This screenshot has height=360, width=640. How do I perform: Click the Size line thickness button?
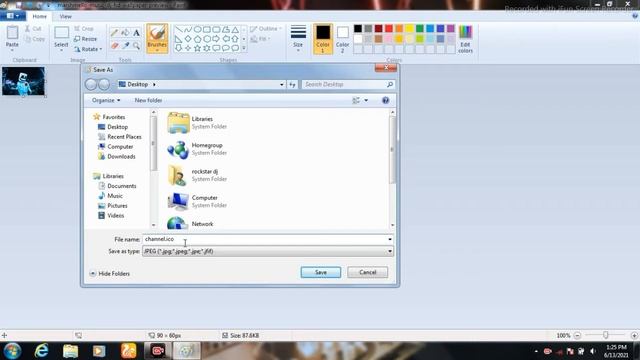298,38
